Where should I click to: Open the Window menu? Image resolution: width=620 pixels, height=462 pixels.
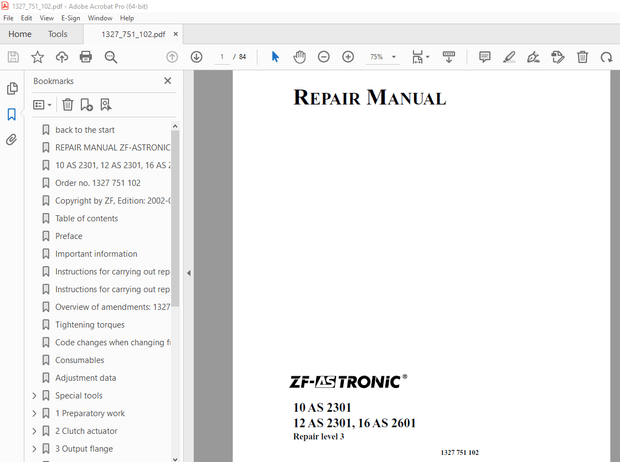point(100,18)
